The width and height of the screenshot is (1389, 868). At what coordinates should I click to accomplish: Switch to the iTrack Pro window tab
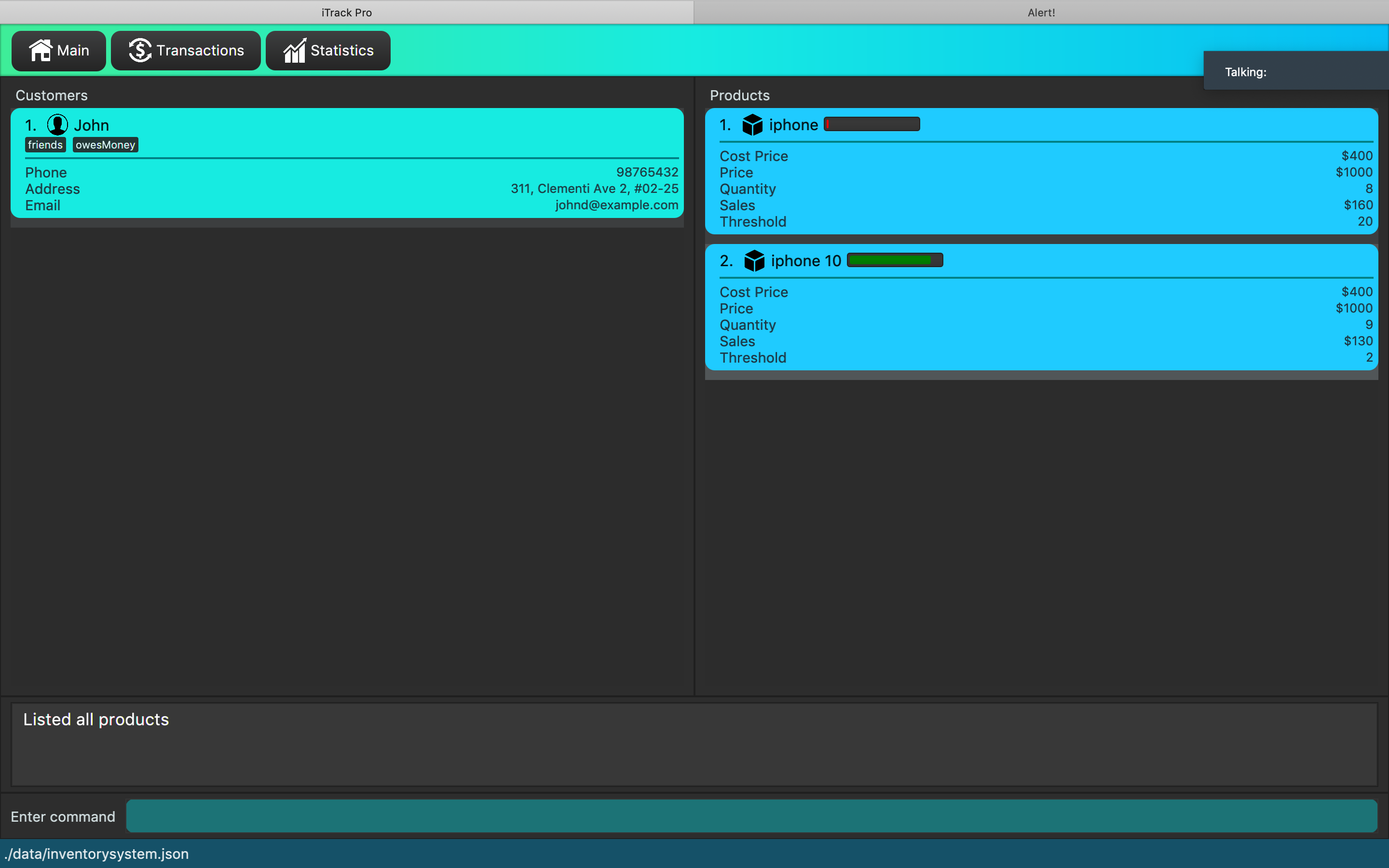347,12
